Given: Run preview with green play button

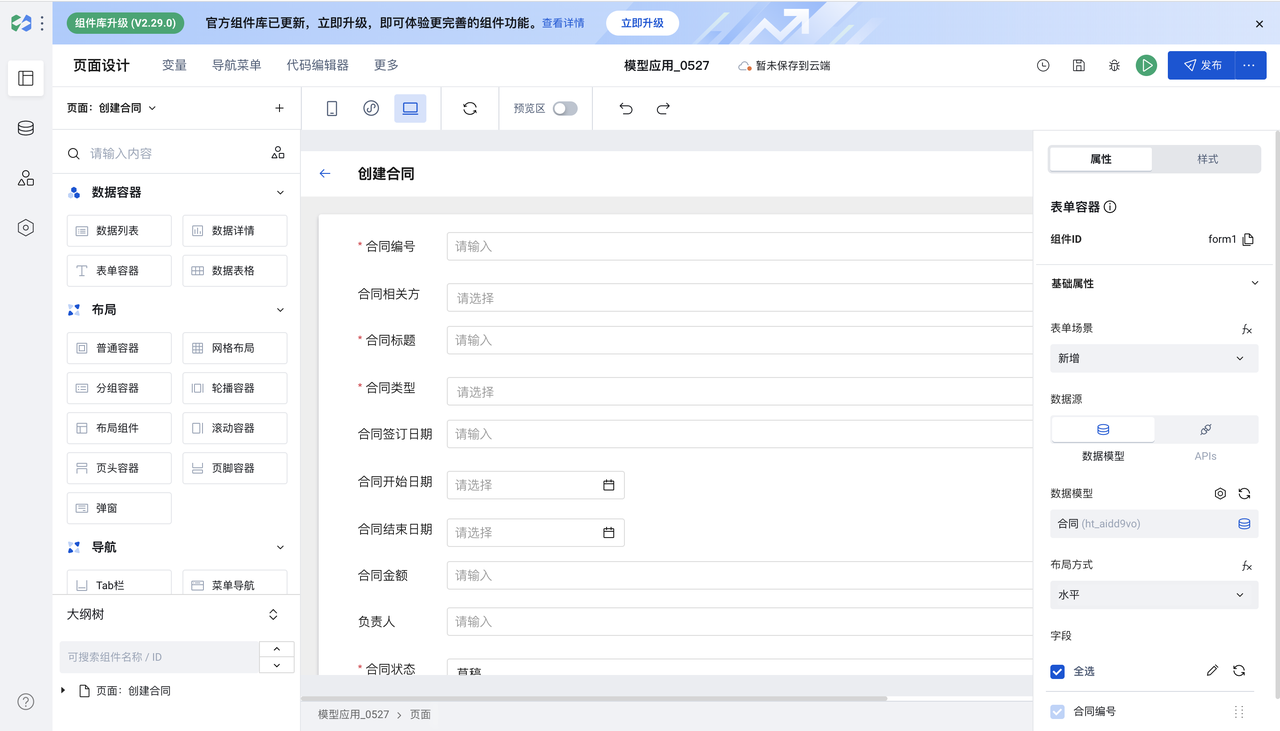Looking at the screenshot, I should click(1147, 66).
